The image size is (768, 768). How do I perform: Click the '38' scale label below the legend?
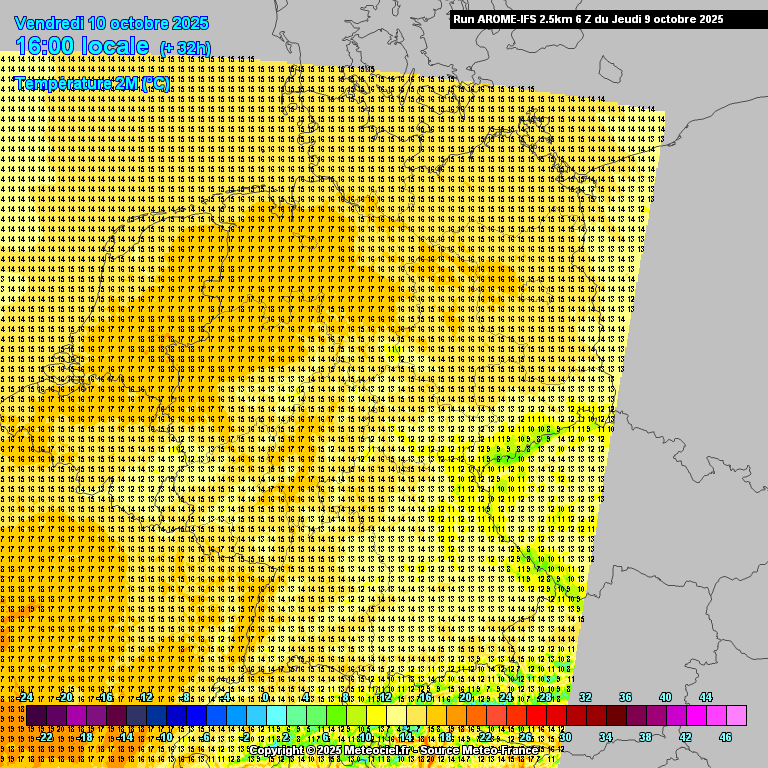[646, 737]
